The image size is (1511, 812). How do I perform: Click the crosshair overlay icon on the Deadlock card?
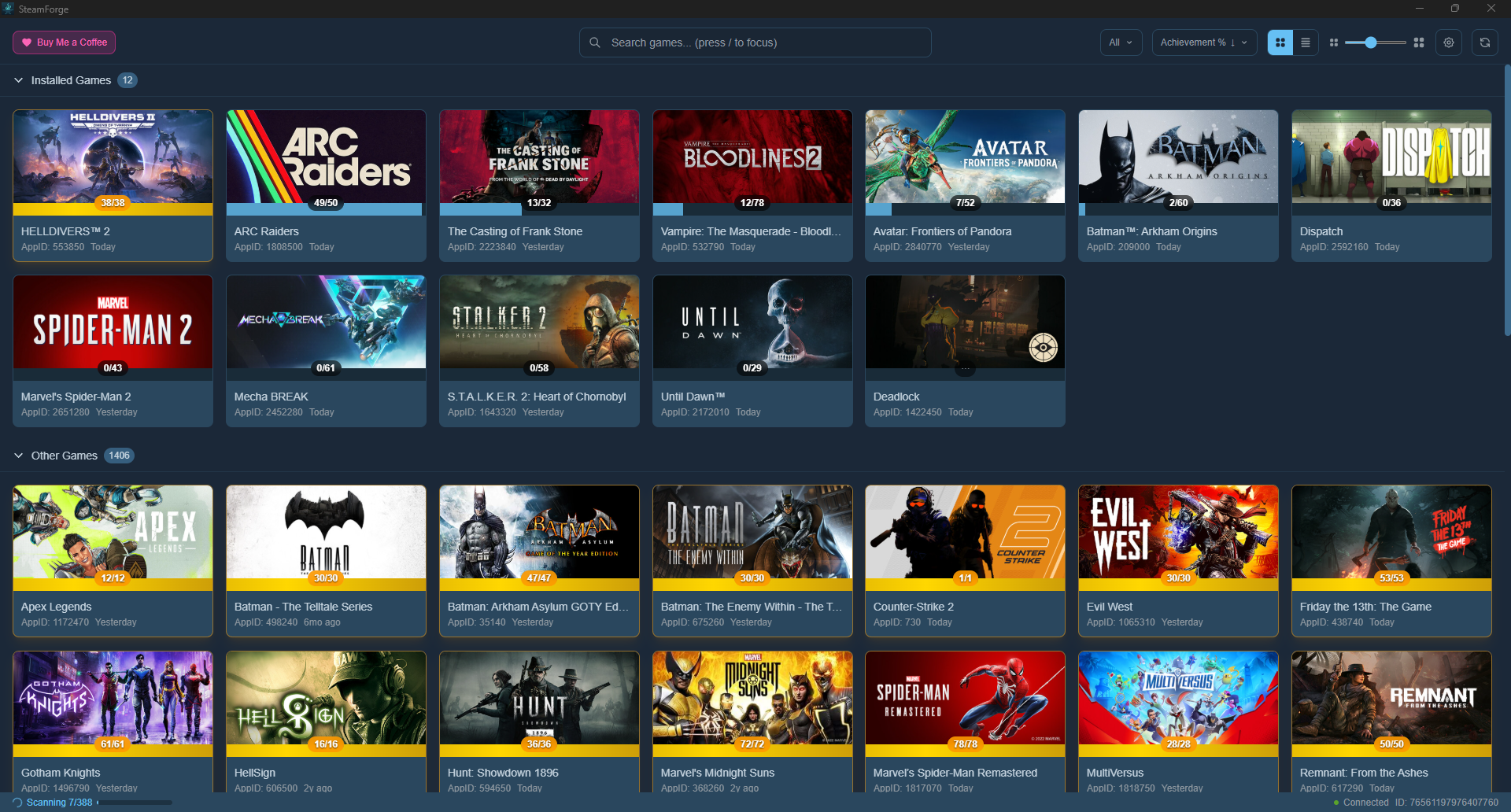pyautogui.click(x=1044, y=346)
